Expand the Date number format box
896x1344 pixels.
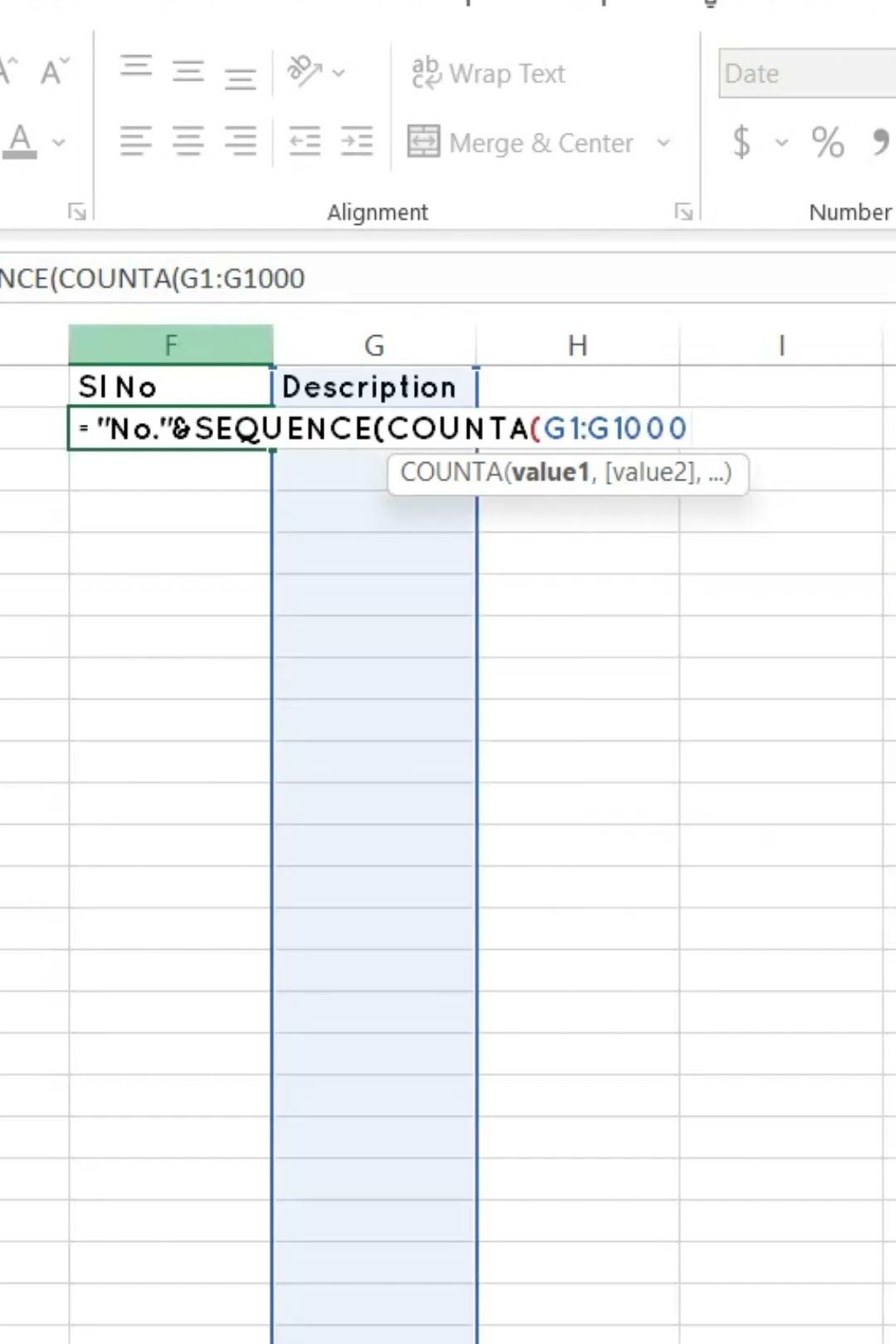806,73
